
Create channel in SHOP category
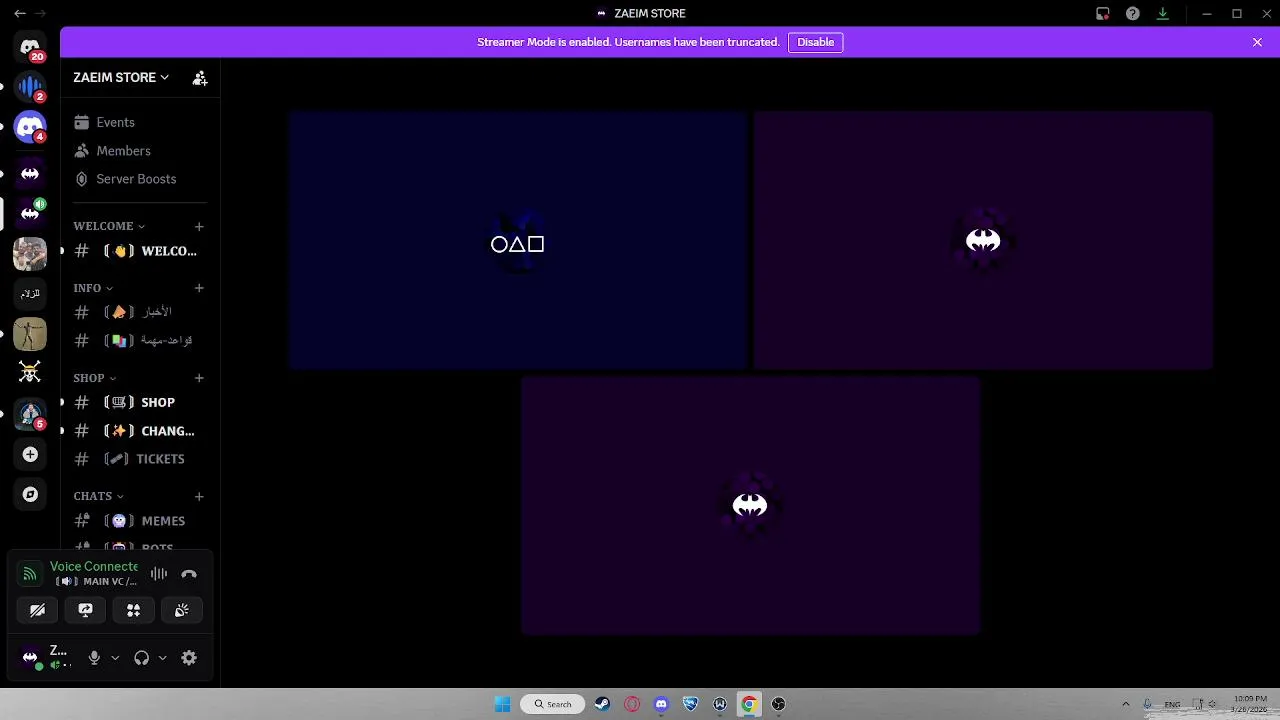point(199,378)
